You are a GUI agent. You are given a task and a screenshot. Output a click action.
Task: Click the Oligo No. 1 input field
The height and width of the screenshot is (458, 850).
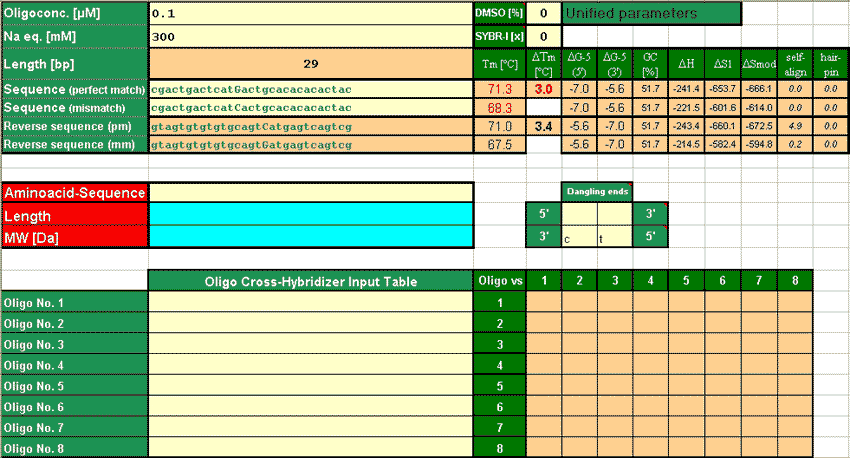310,303
